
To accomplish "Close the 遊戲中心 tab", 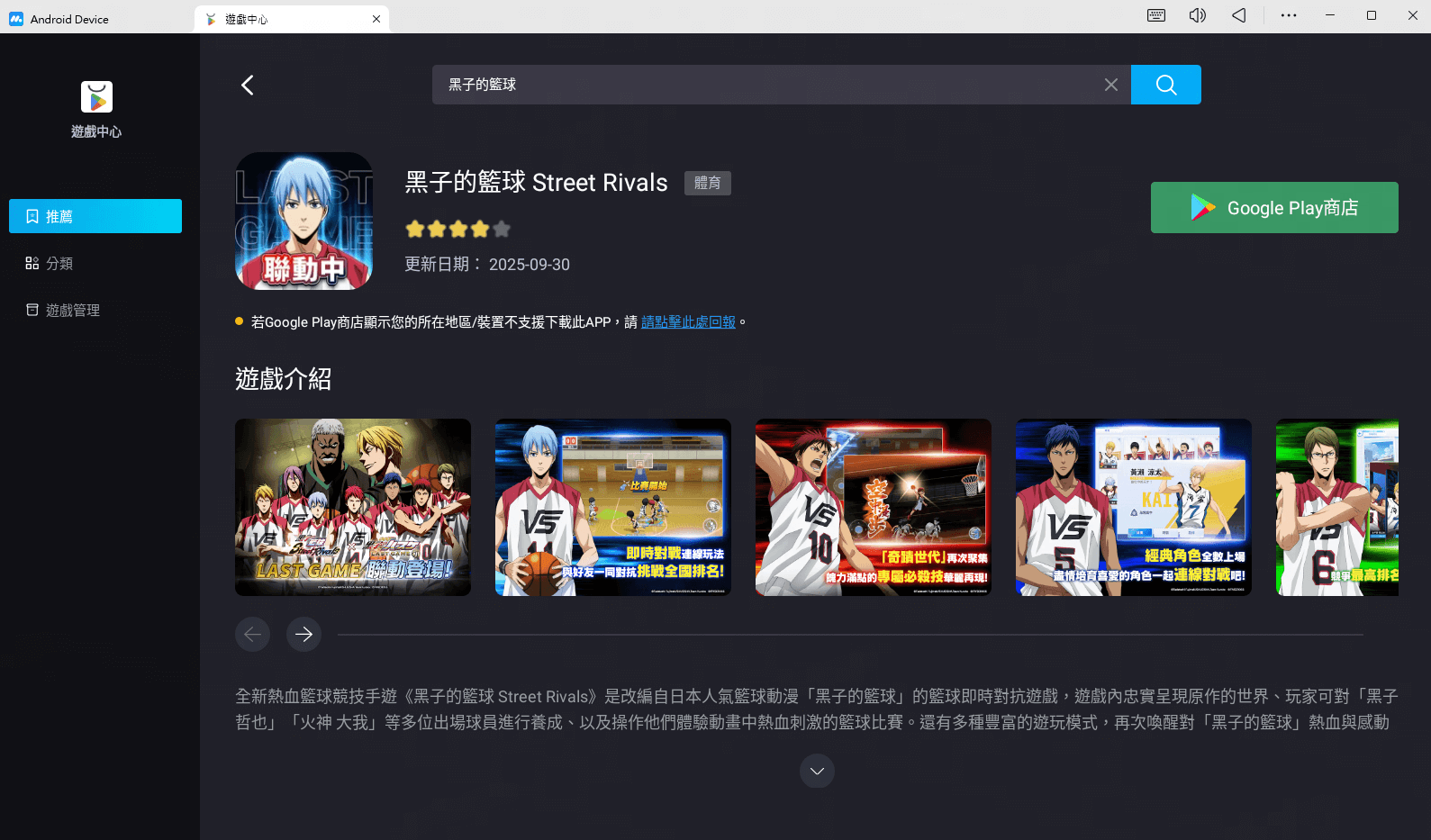I will [376, 19].
